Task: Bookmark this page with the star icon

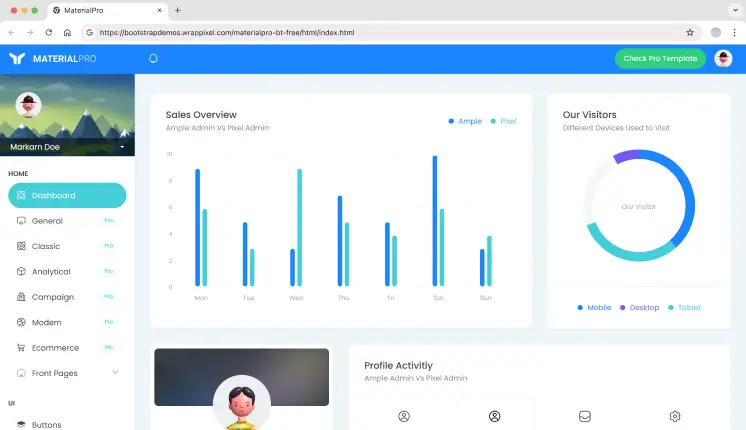Action: [x=690, y=32]
